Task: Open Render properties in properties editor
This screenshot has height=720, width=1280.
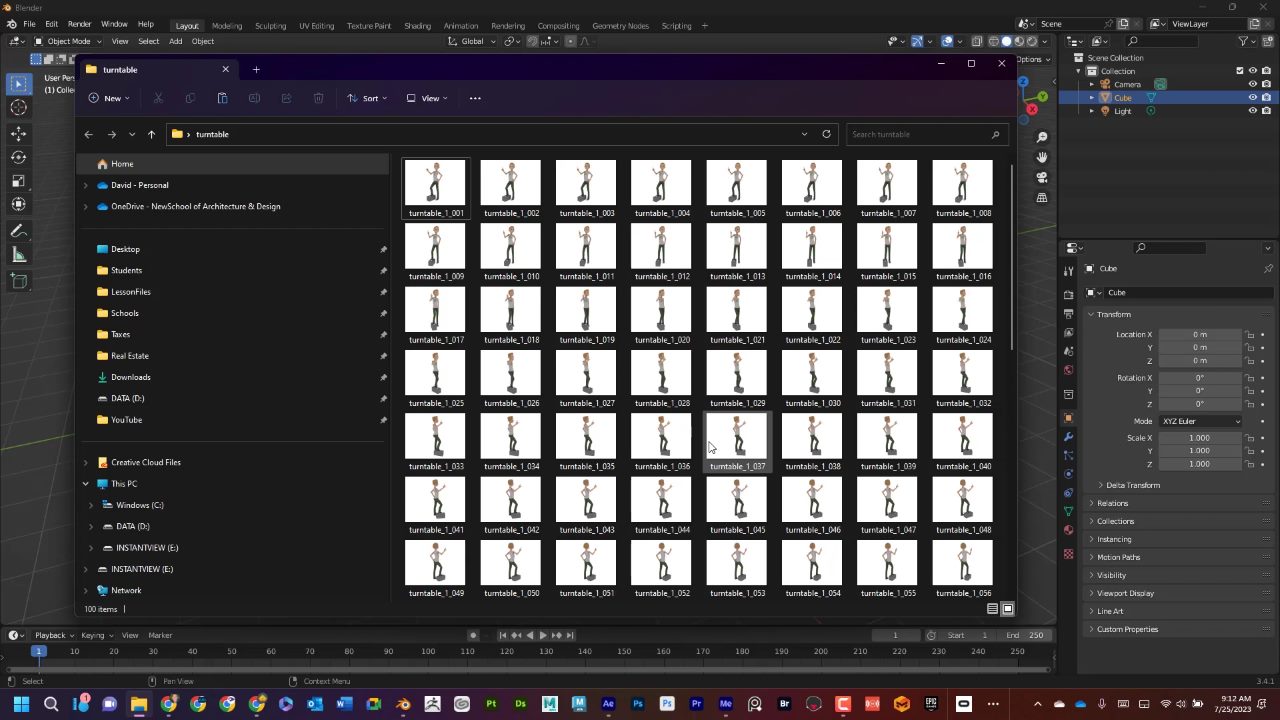Action: pyautogui.click(x=1069, y=294)
